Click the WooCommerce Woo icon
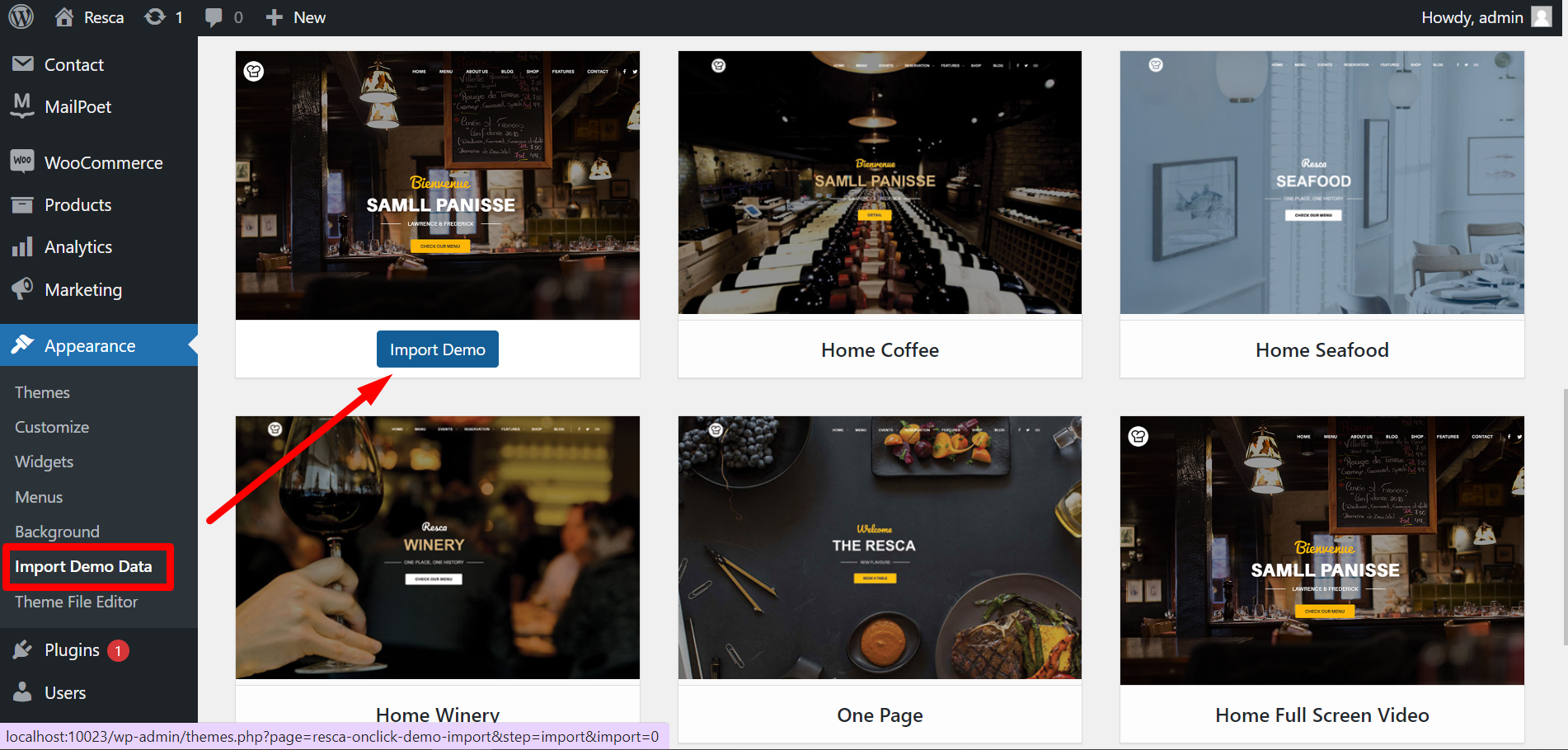 22,161
